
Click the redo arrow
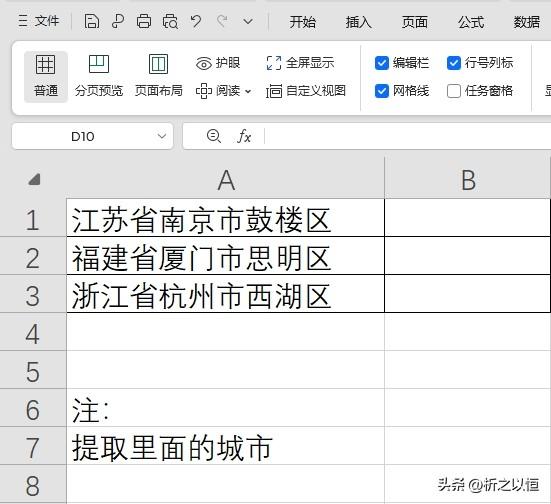click(x=222, y=21)
